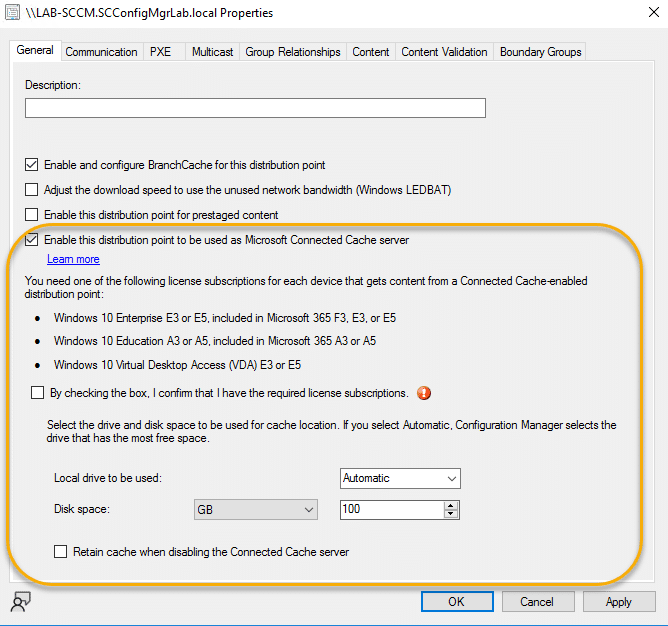Switch to the Communication tab
This screenshot has width=668, height=626.
(x=101, y=52)
